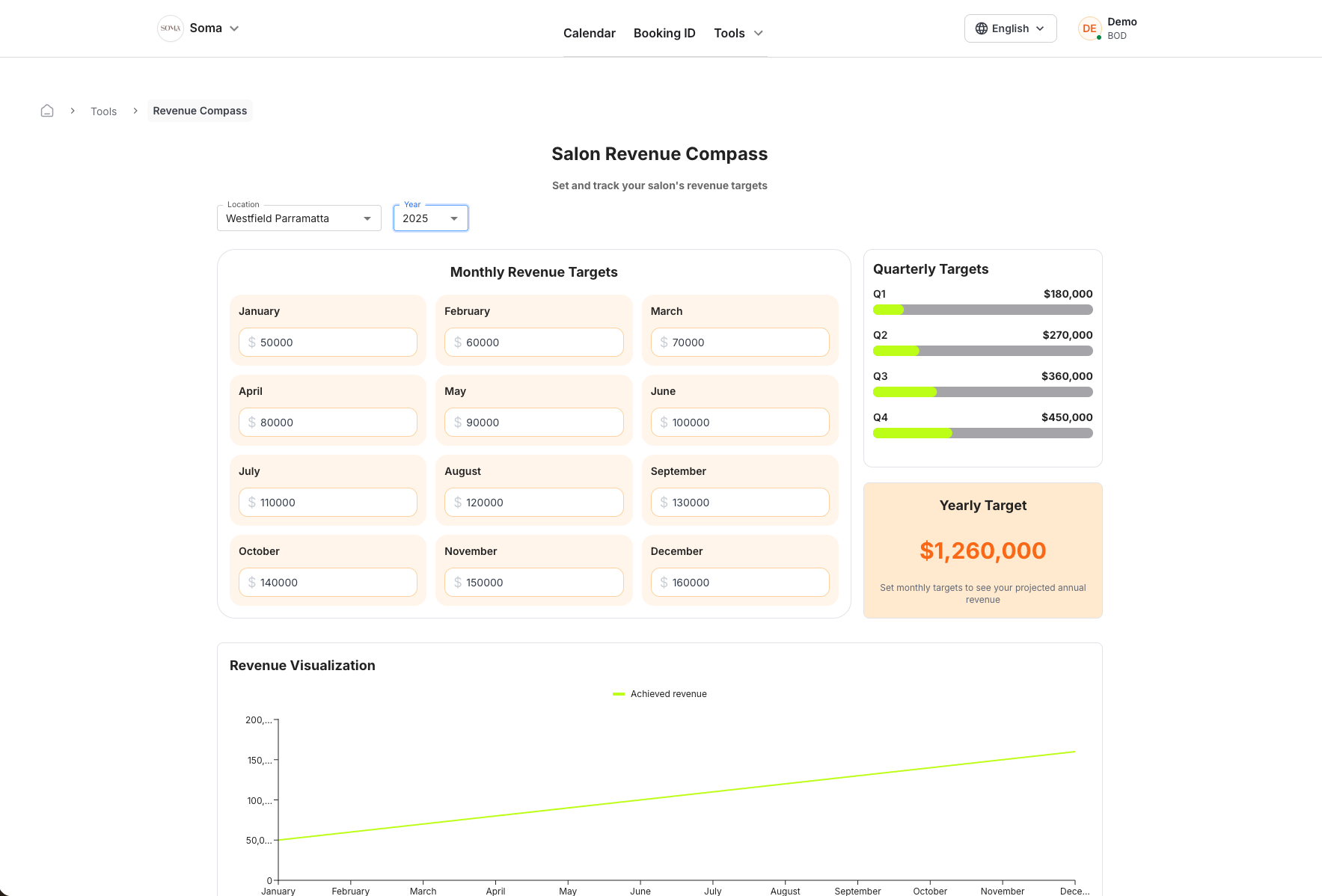Click the dollar icon in the June field
This screenshot has height=896, width=1322.
coord(664,422)
